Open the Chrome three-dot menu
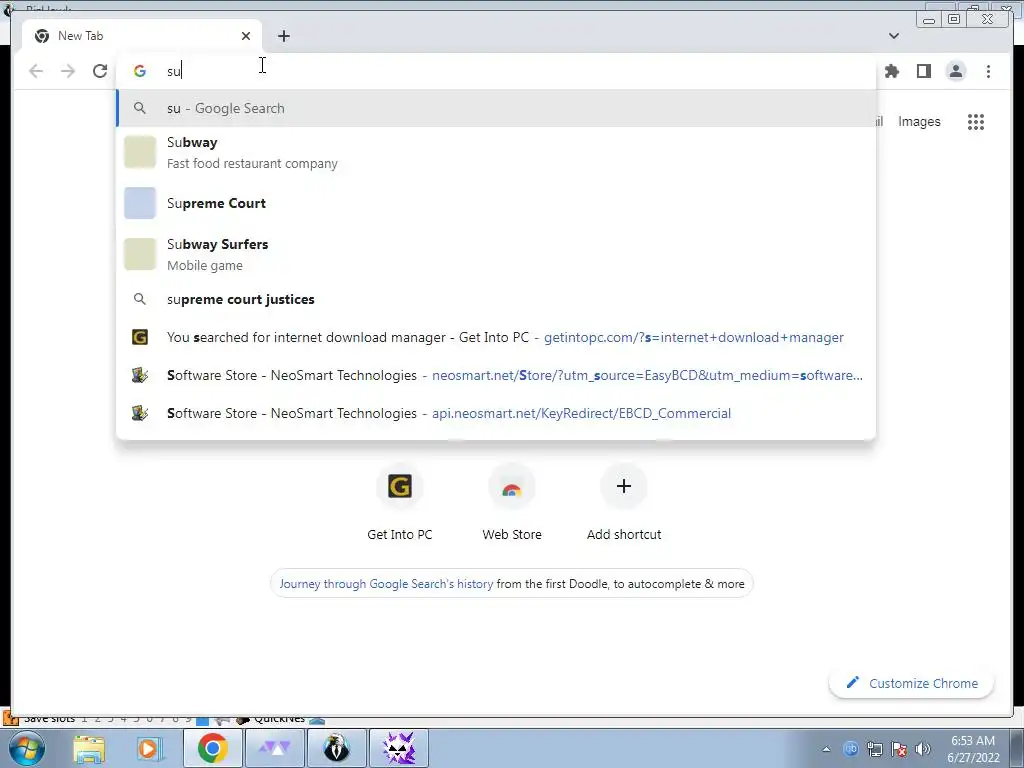 tap(988, 71)
